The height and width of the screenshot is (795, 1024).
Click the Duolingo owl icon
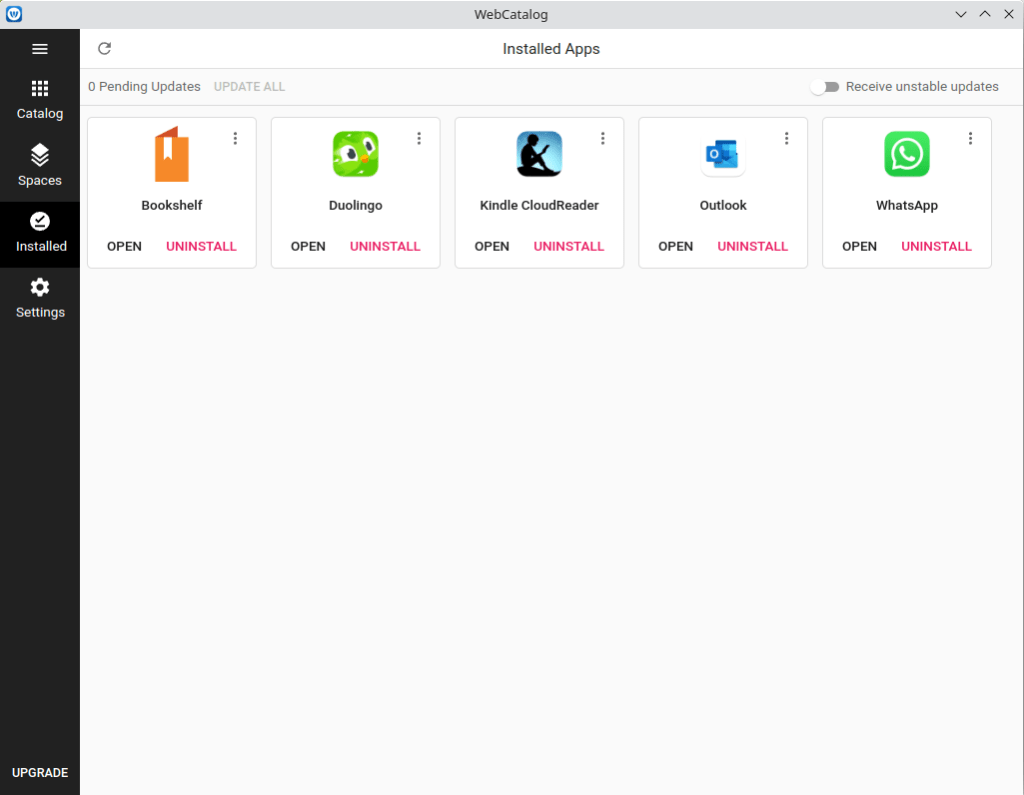coord(355,155)
